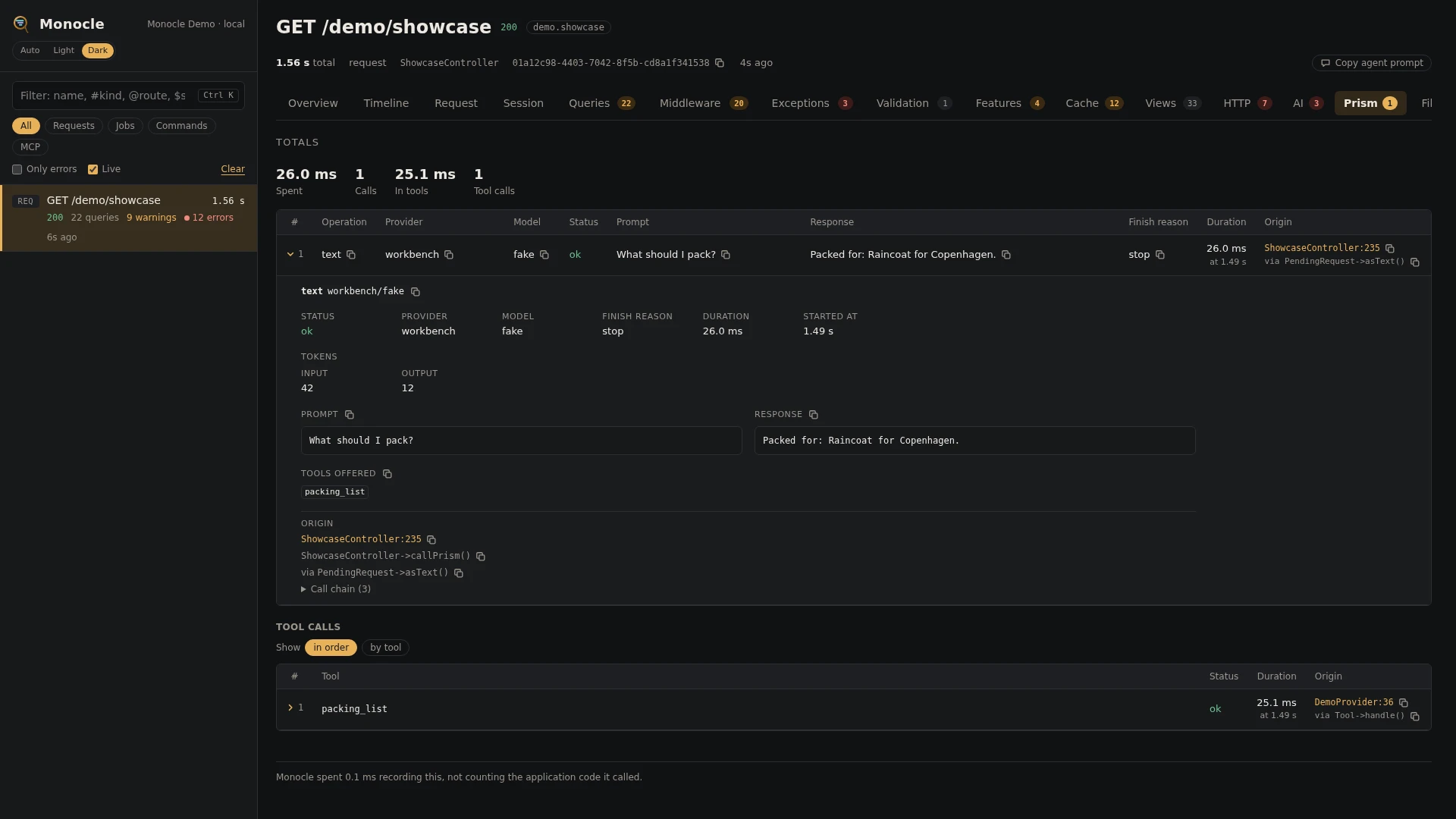1456x819 pixels.
Task: Copy the workbench provider value in row 1
Action: [x=449, y=255]
